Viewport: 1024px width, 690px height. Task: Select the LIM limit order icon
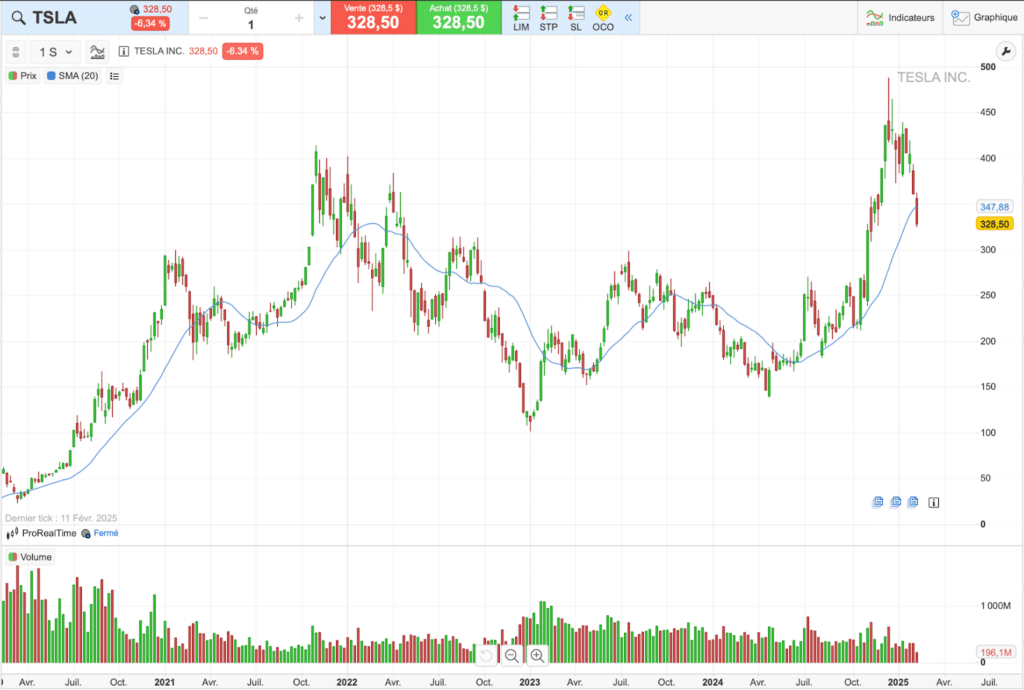[x=521, y=18]
